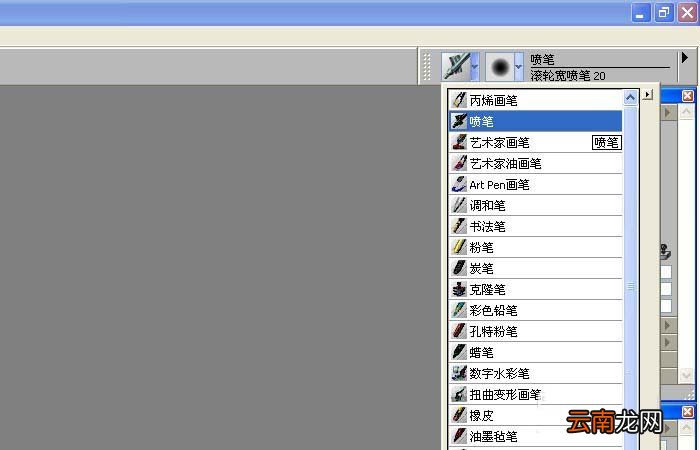
Task: Pick the 孔特粉笔 conte category
Action: pyautogui.click(x=535, y=331)
